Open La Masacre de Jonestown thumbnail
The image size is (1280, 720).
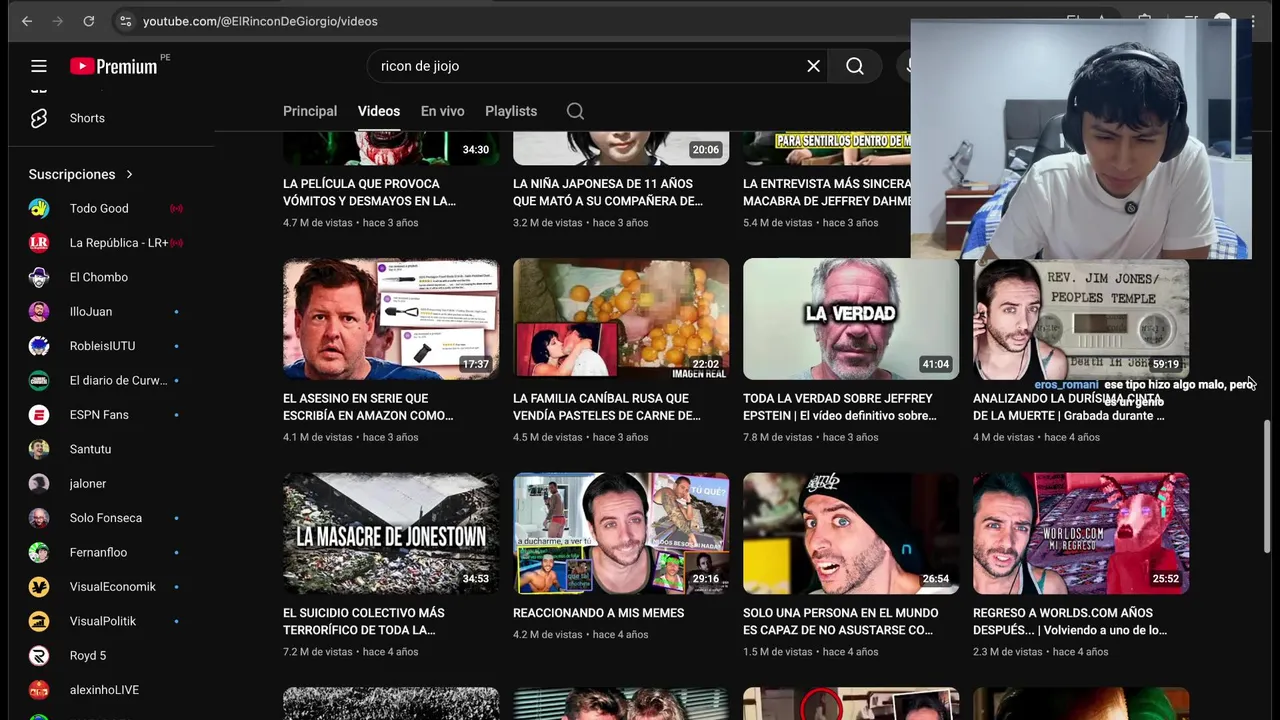391,534
